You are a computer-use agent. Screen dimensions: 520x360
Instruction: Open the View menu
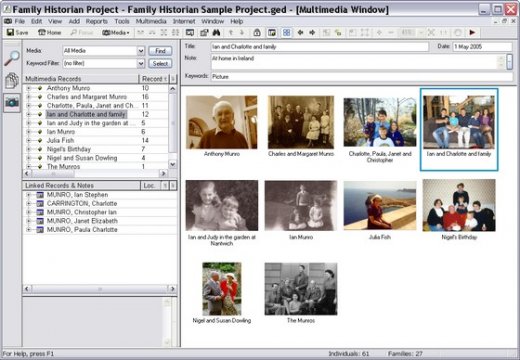coord(55,21)
